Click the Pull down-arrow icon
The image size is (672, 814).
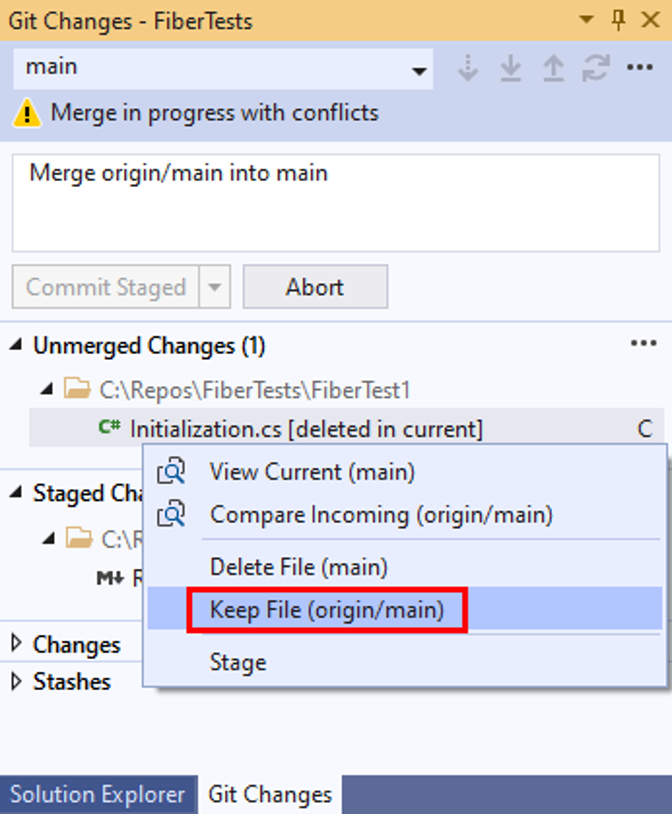click(510, 68)
